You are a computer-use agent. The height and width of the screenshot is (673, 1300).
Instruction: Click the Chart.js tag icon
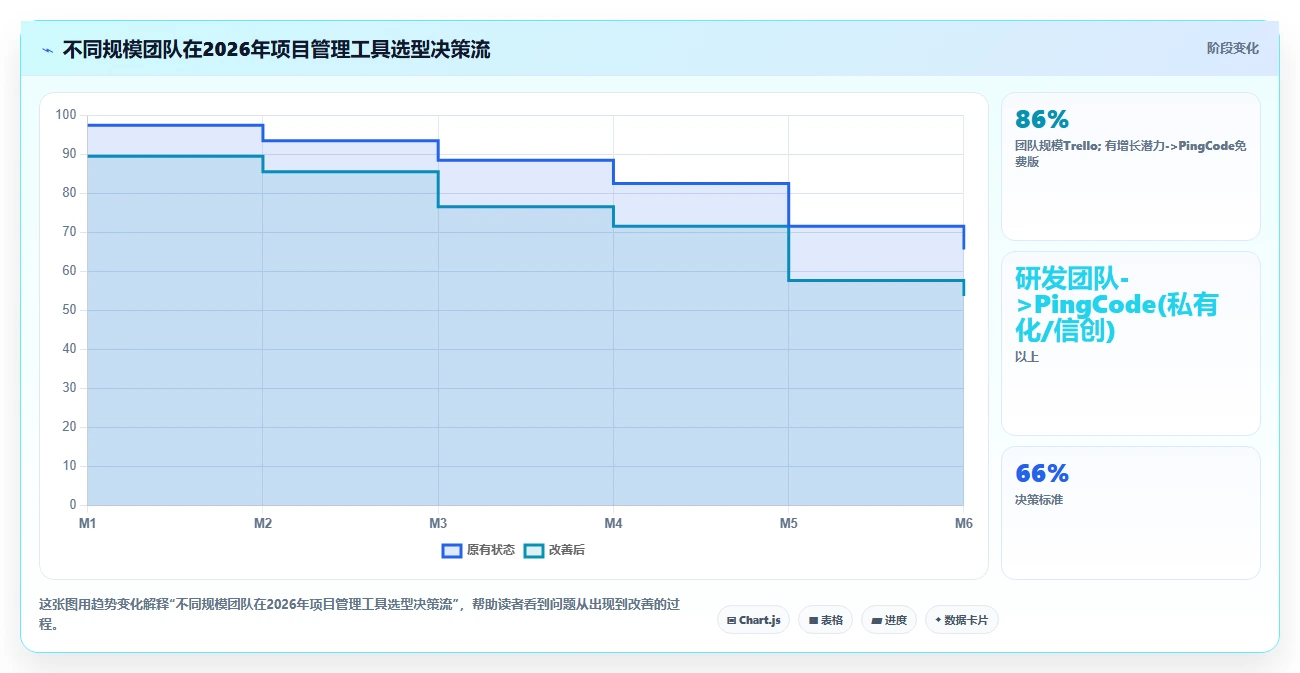tap(732, 620)
